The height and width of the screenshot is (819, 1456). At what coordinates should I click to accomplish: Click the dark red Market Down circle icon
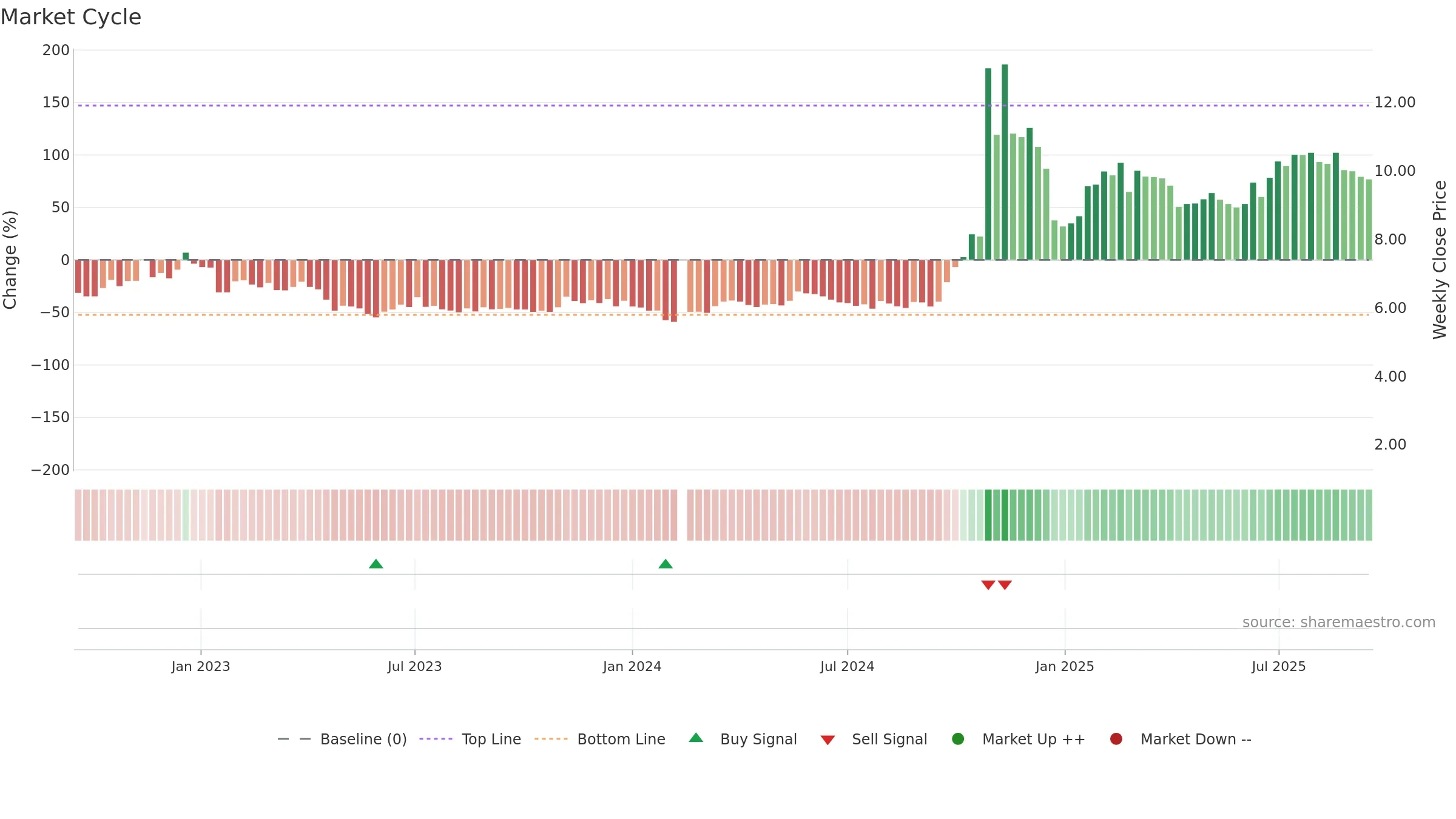click(x=1116, y=739)
